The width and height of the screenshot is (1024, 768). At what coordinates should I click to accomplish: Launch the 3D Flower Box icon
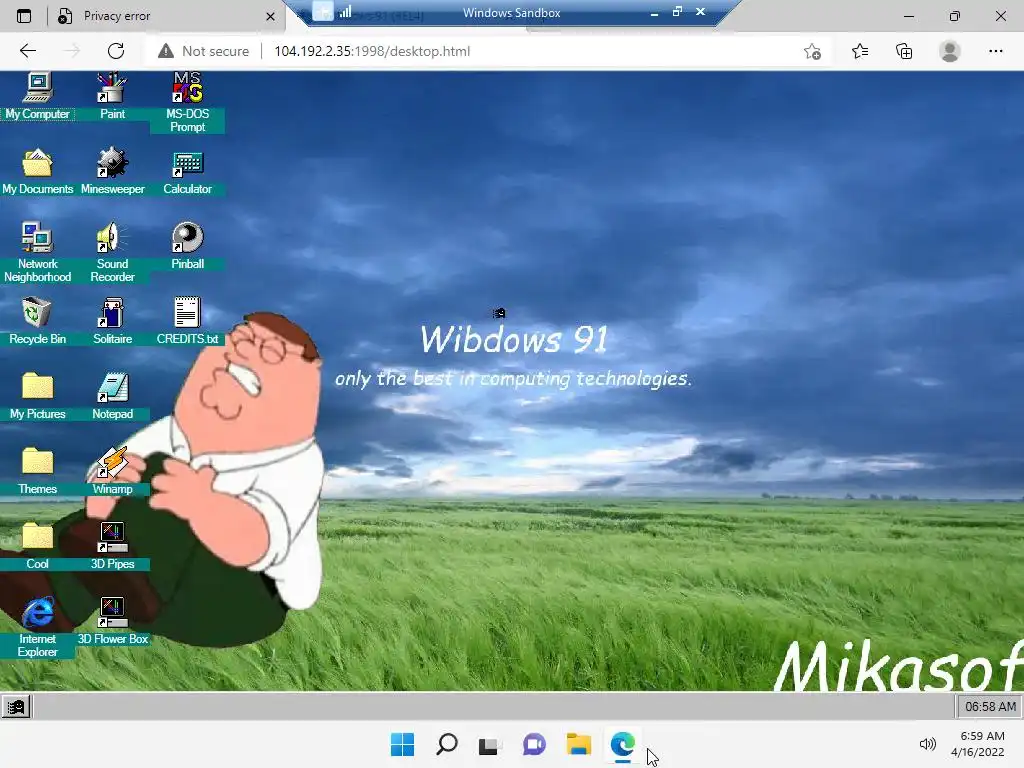tap(112, 620)
